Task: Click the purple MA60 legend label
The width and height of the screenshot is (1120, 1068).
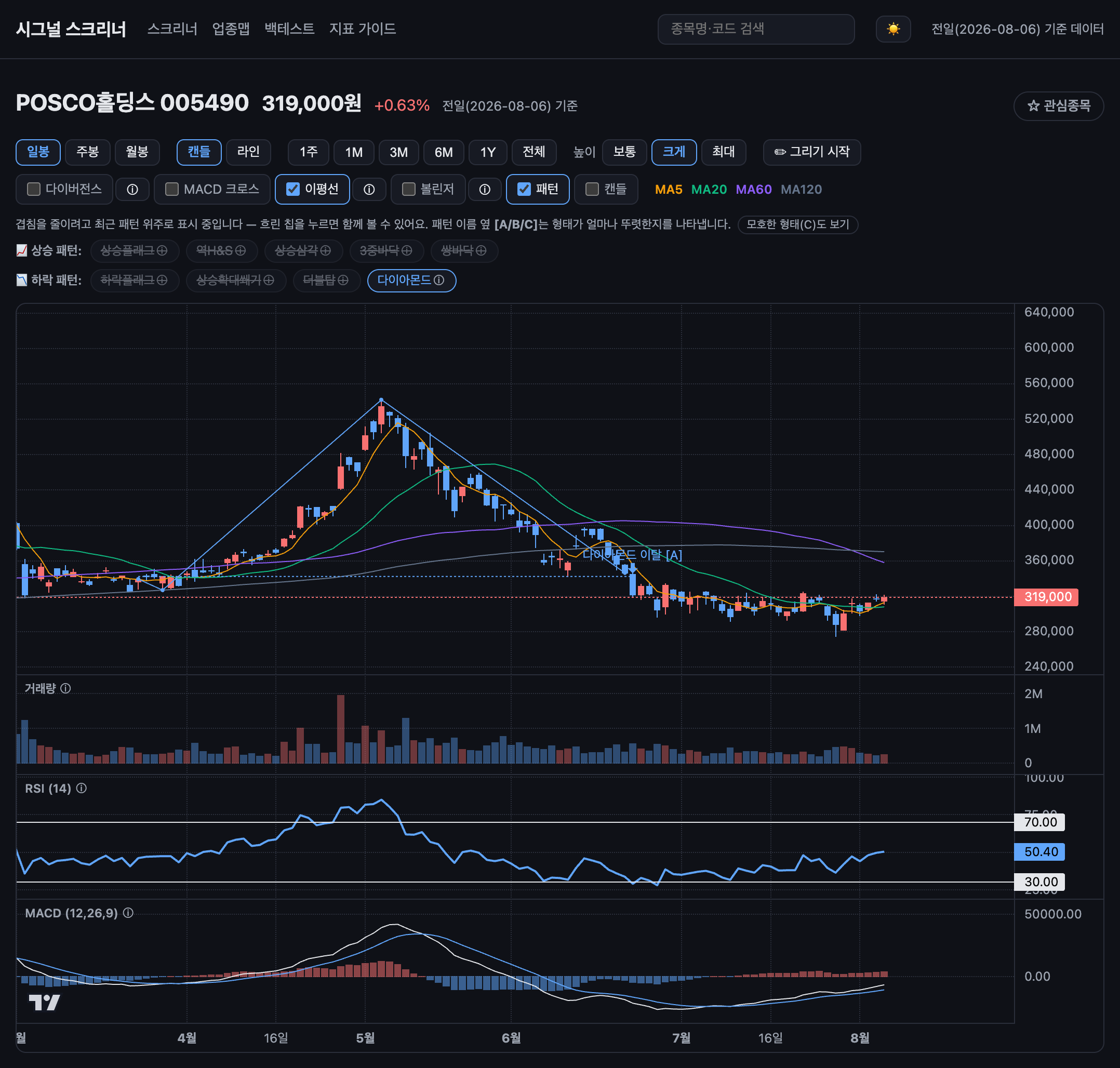Action: (x=754, y=190)
